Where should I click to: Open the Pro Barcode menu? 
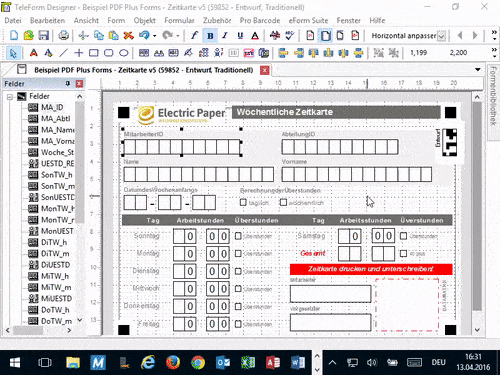[x=260, y=20]
